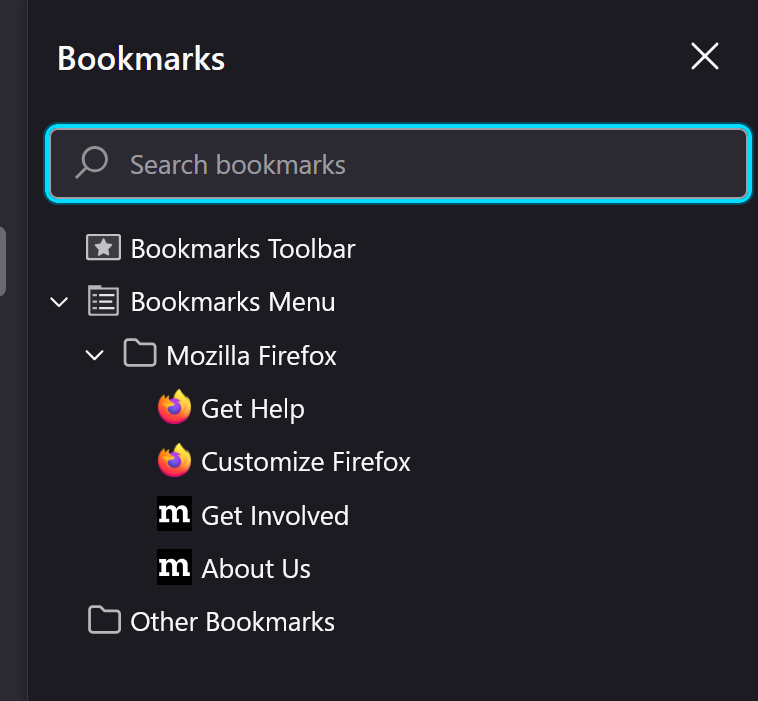Click the Mozilla Firefox folder icon
The width and height of the screenshot is (758, 701).
140,354
